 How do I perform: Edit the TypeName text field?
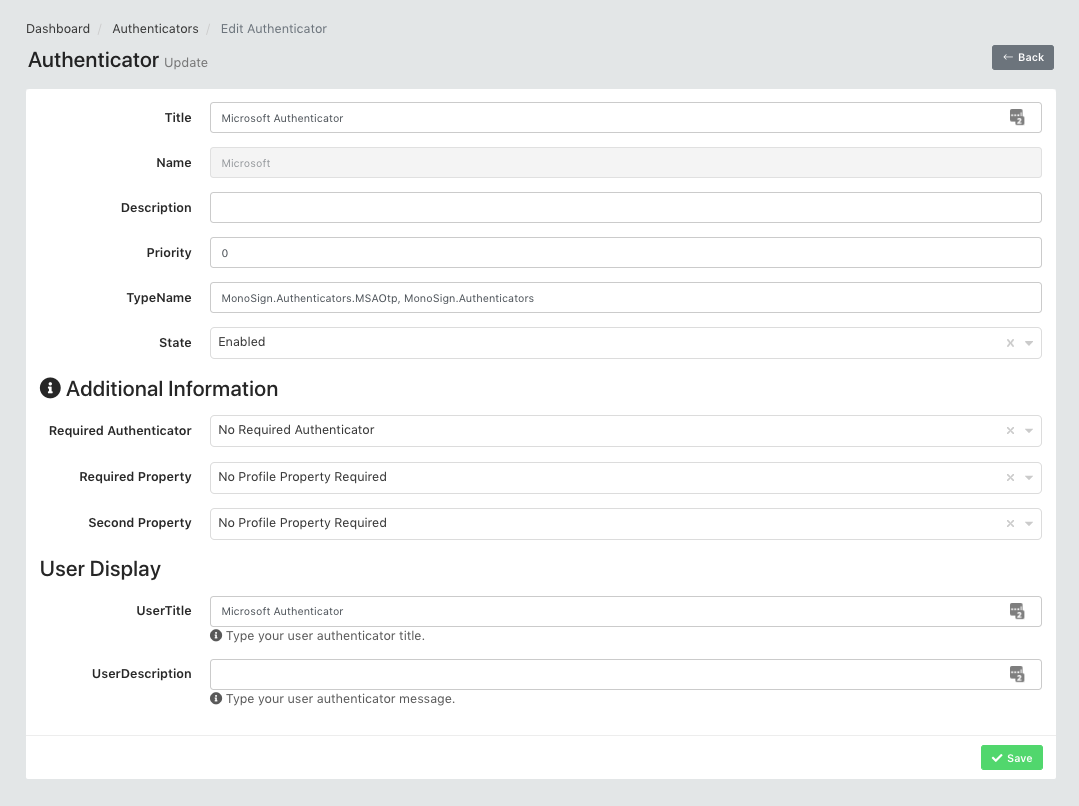point(625,298)
